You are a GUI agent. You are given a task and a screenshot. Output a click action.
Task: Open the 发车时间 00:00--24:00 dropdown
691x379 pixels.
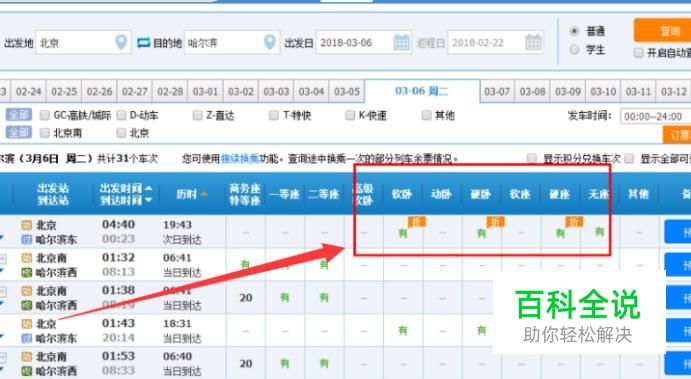[x=656, y=116]
